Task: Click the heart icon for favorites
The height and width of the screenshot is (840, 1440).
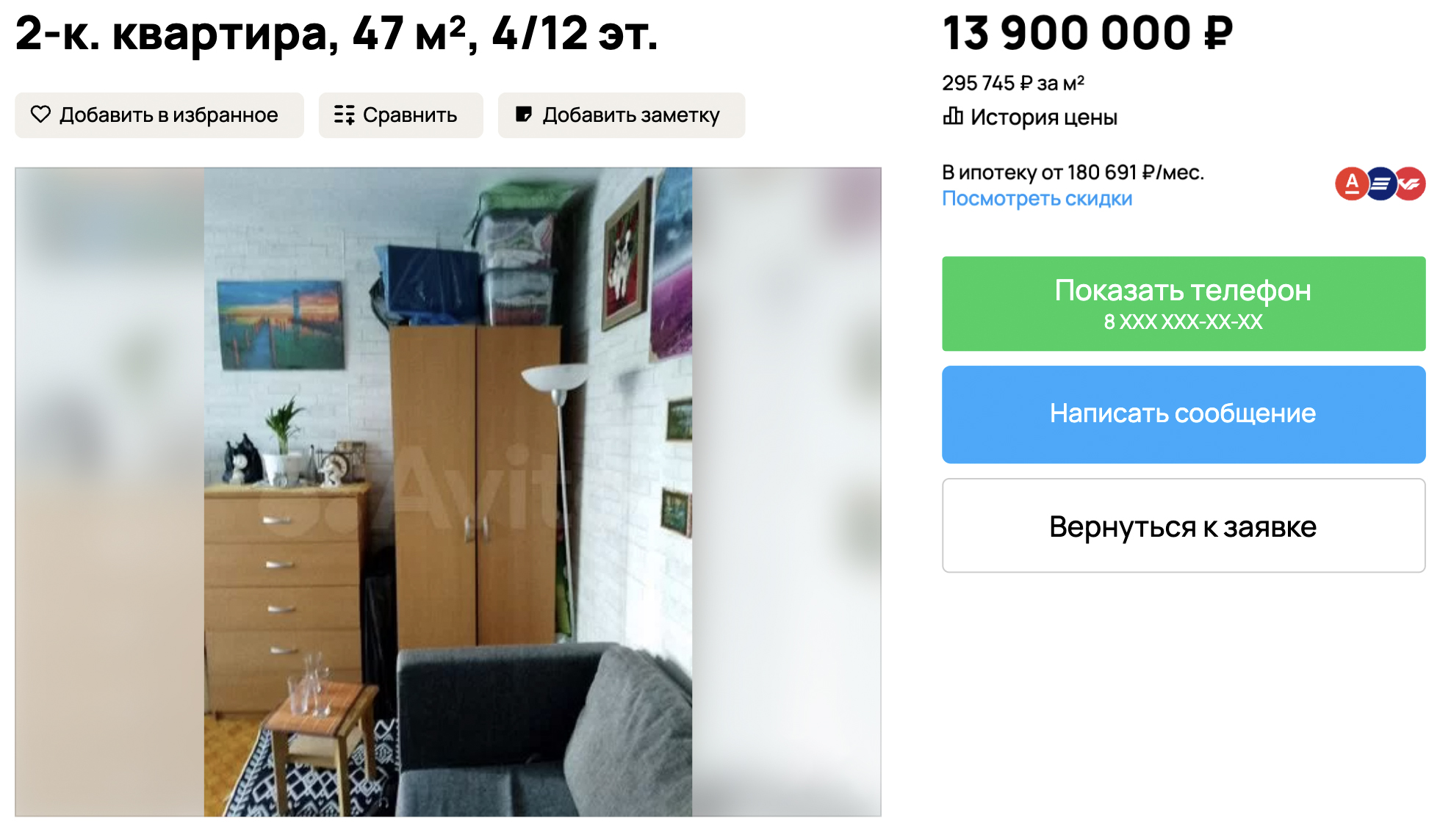Action: [40, 115]
